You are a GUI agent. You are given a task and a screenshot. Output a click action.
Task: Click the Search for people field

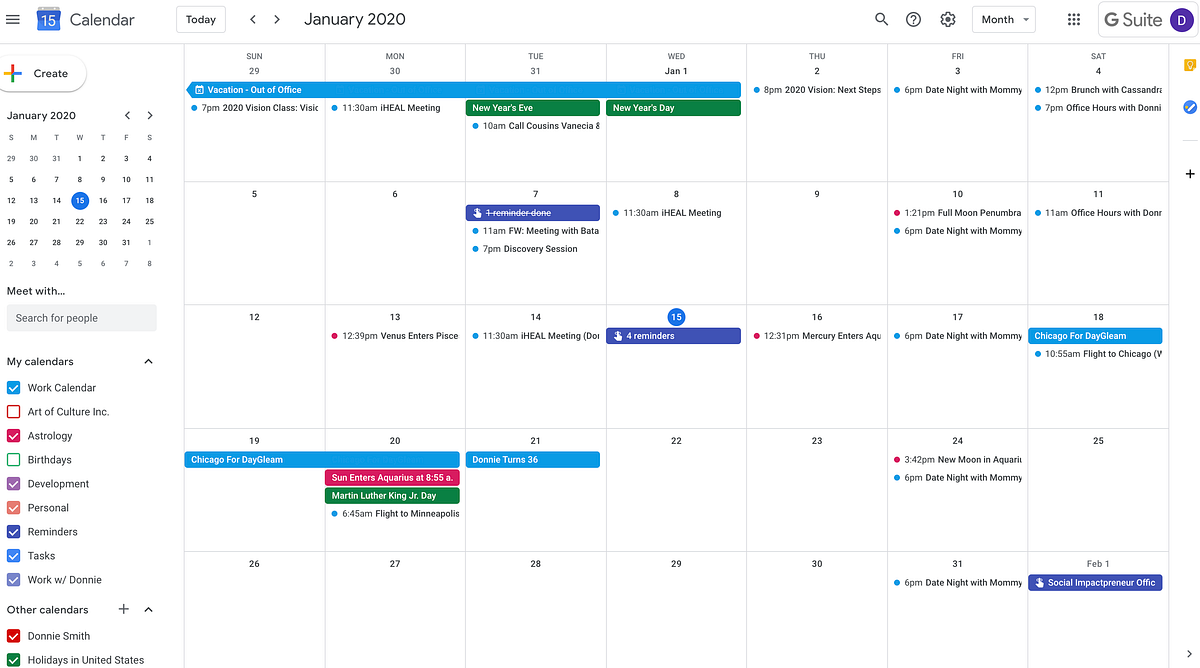[81, 317]
